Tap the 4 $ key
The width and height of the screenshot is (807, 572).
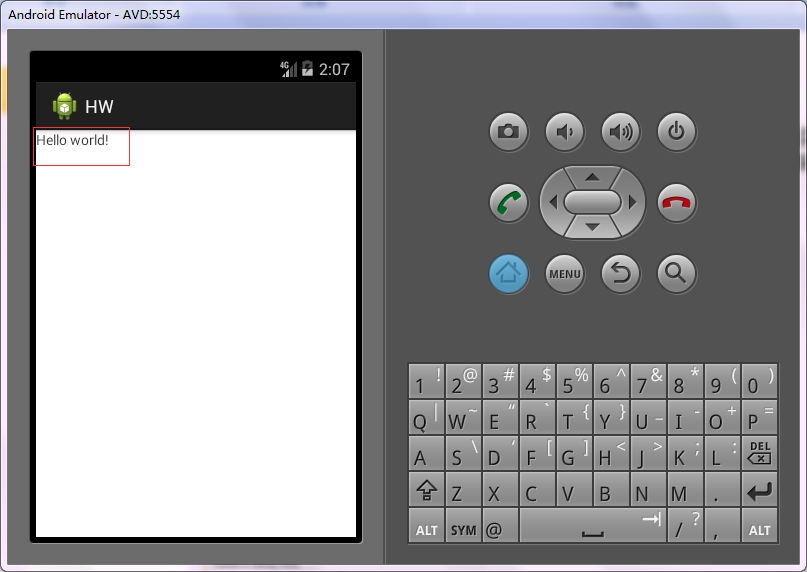537,381
